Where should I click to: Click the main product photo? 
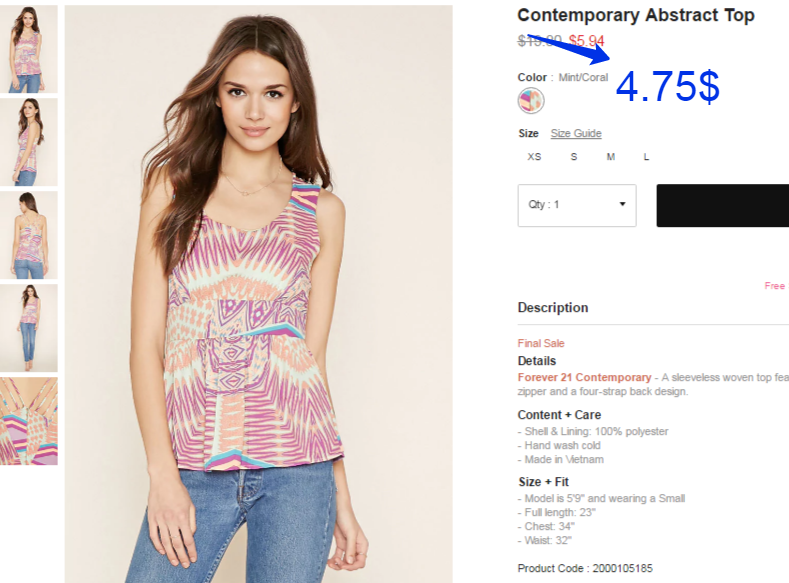pos(258,294)
